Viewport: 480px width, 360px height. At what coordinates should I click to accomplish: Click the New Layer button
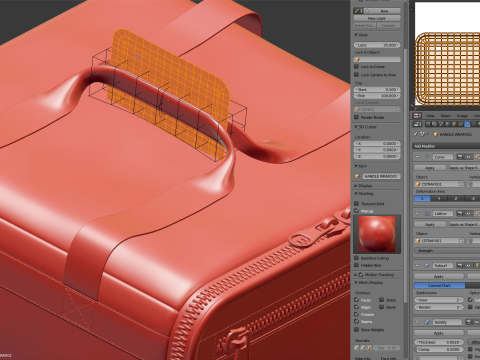click(377, 18)
